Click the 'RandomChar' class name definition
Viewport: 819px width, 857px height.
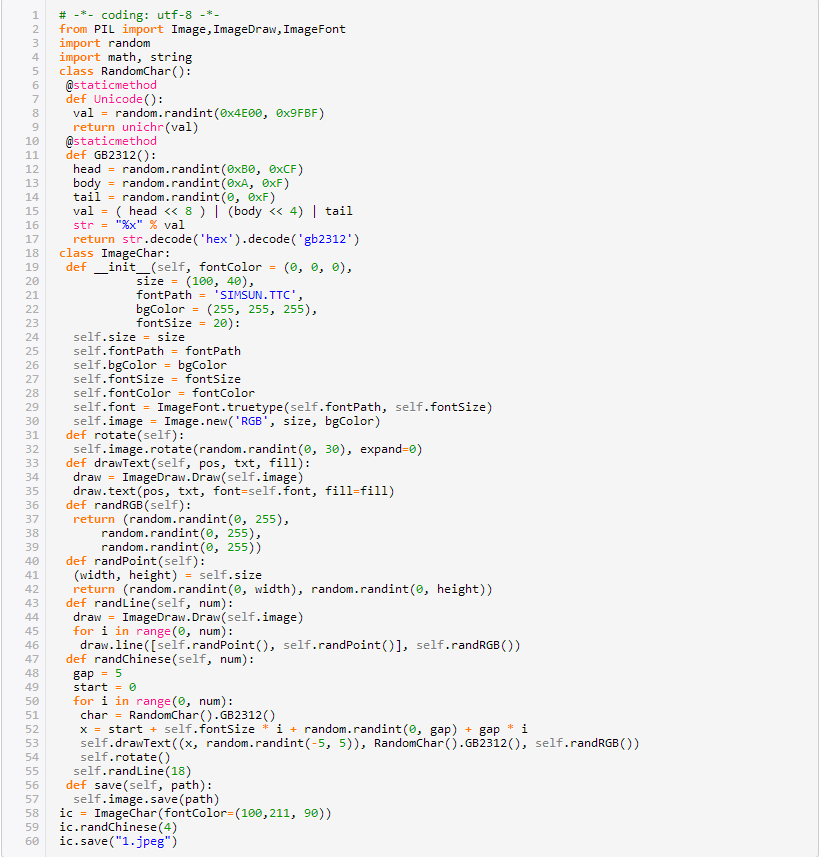(x=136, y=71)
